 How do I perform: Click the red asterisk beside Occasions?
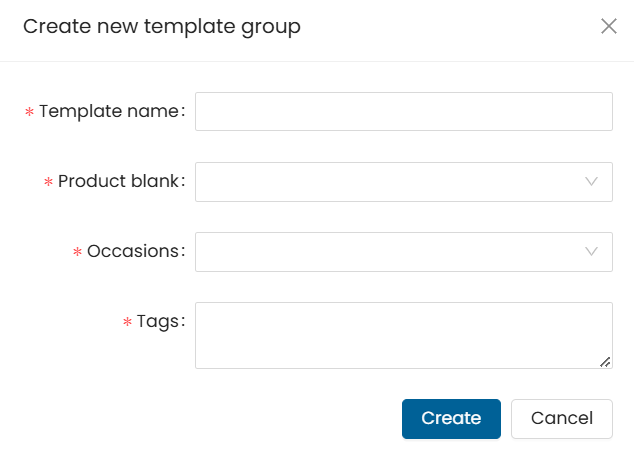point(77,253)
